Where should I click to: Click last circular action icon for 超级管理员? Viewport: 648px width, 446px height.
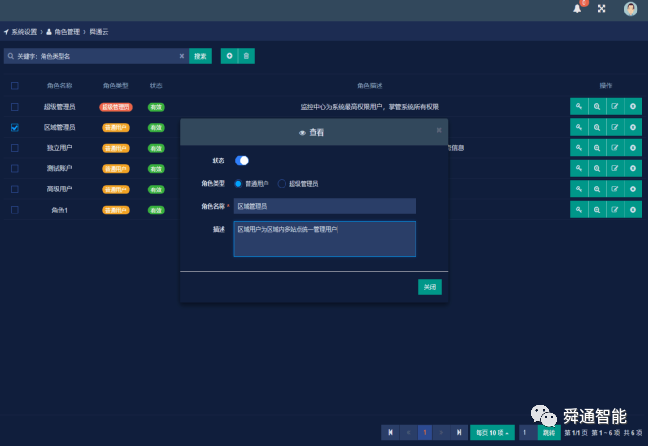coord(633,106)
